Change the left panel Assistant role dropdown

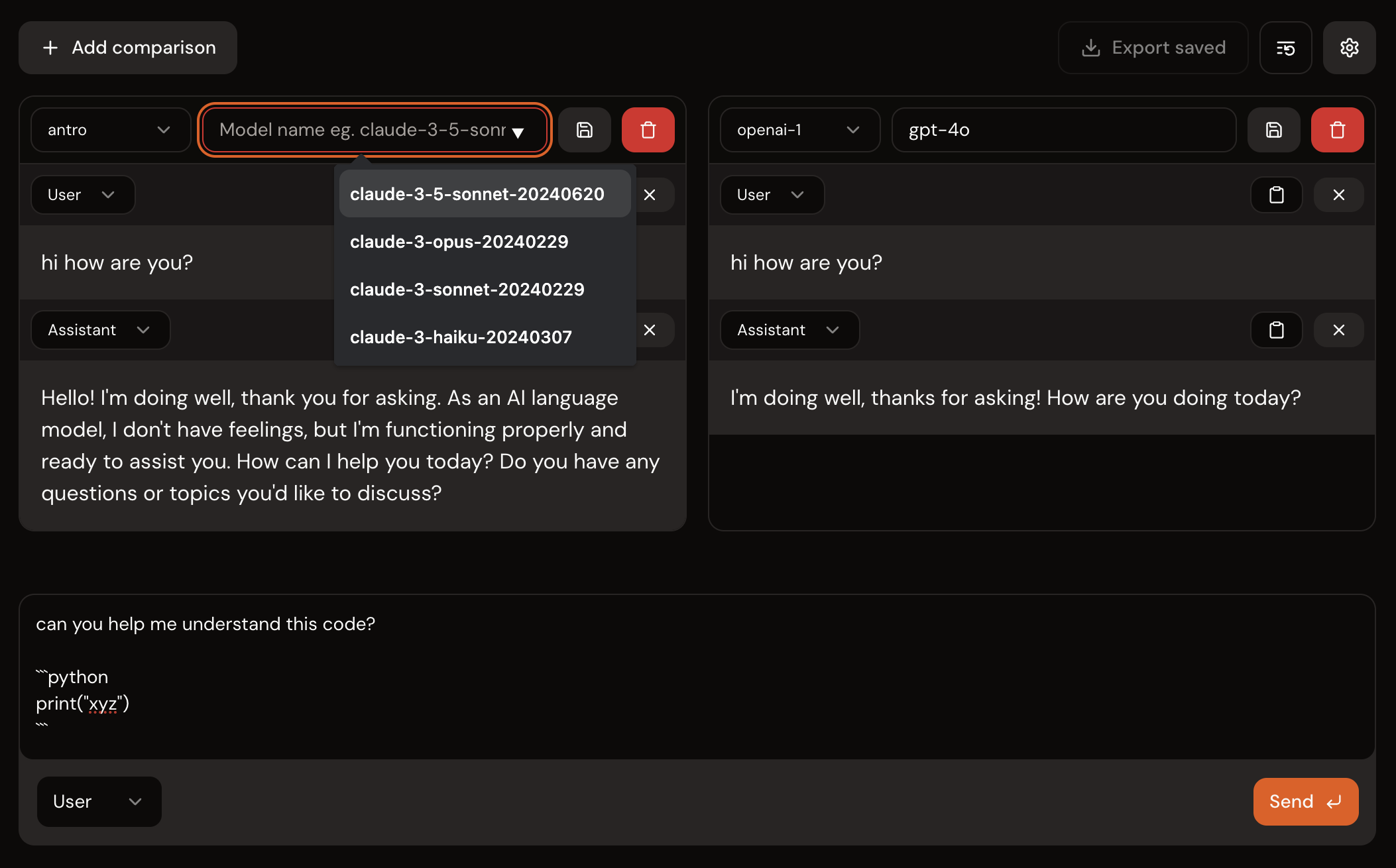click(100, 330)
